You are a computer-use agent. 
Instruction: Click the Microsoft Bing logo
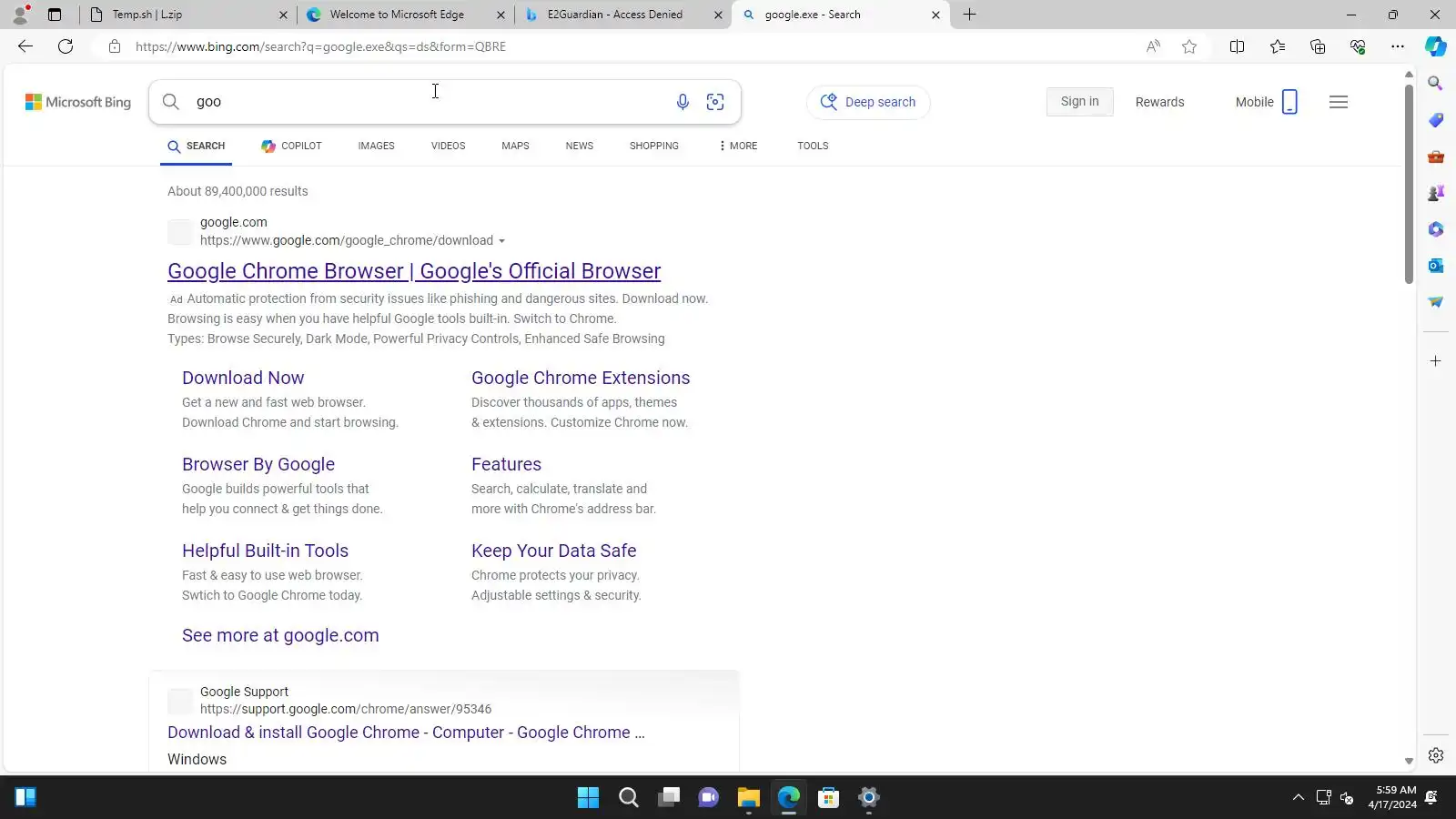(x=78, y=102)
